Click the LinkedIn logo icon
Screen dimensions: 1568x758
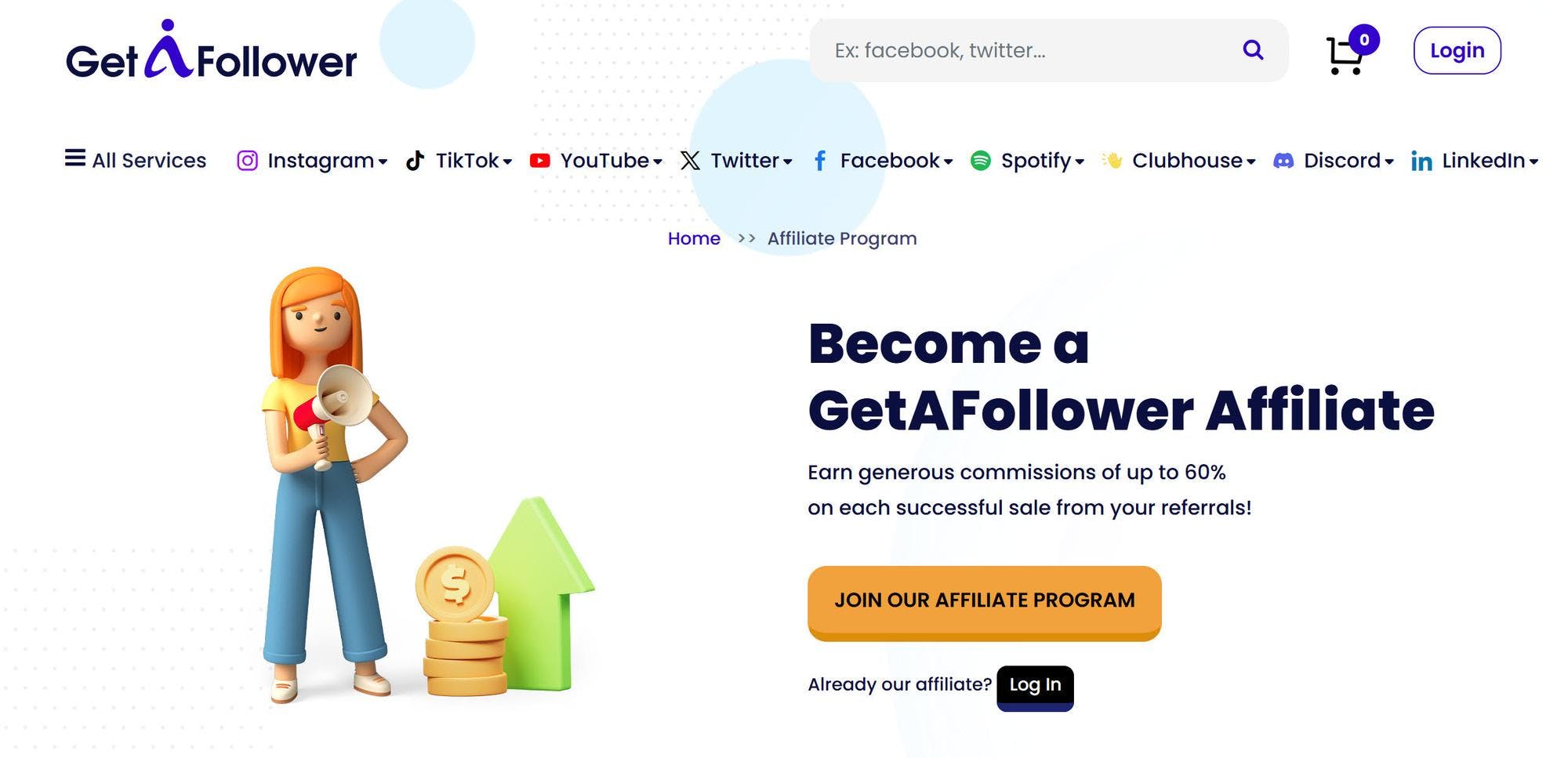(x=1421, y=161)
